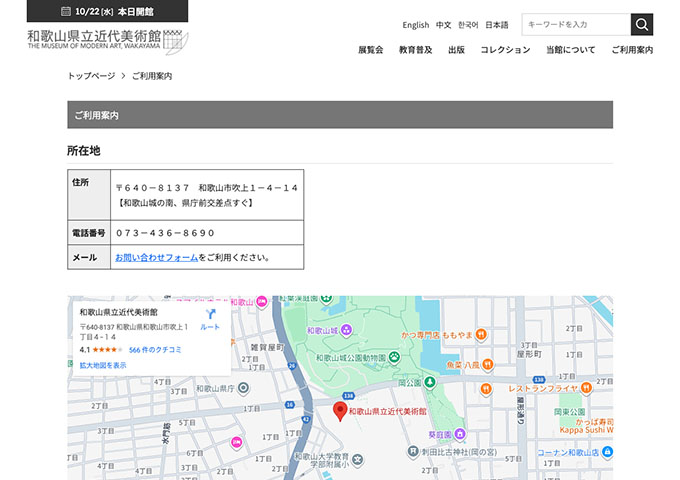Open the コレクション menu

click(505, 50)
